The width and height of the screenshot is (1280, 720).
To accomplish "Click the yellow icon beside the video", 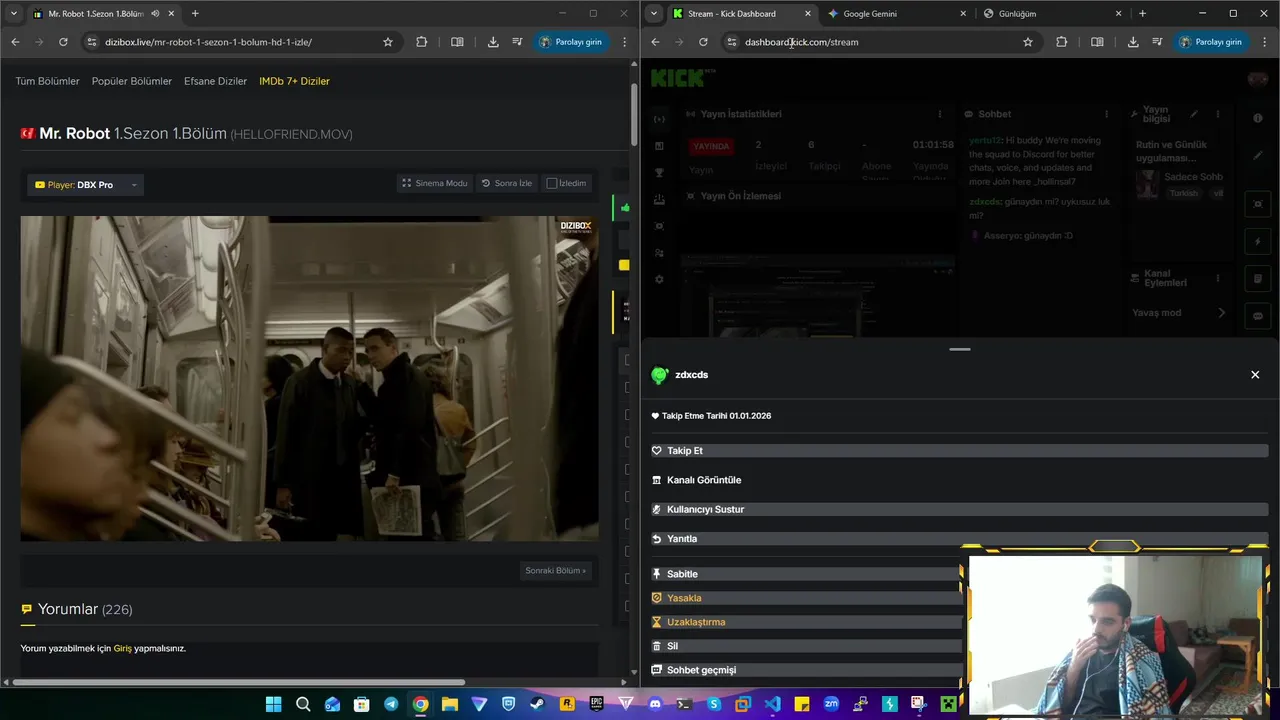I will coord(624,265).
